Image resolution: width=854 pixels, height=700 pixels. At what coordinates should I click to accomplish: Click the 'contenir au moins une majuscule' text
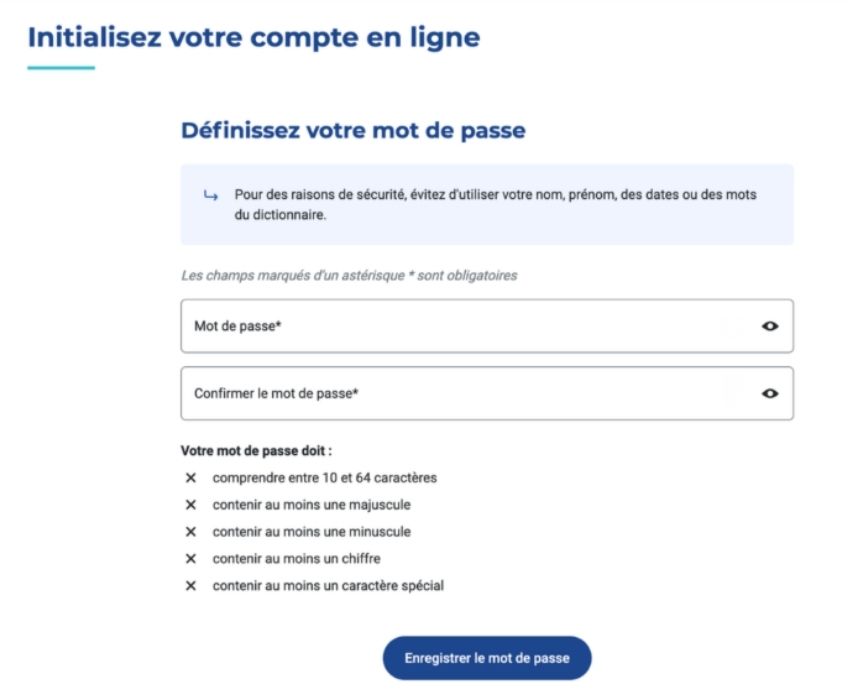coord(311,505)
